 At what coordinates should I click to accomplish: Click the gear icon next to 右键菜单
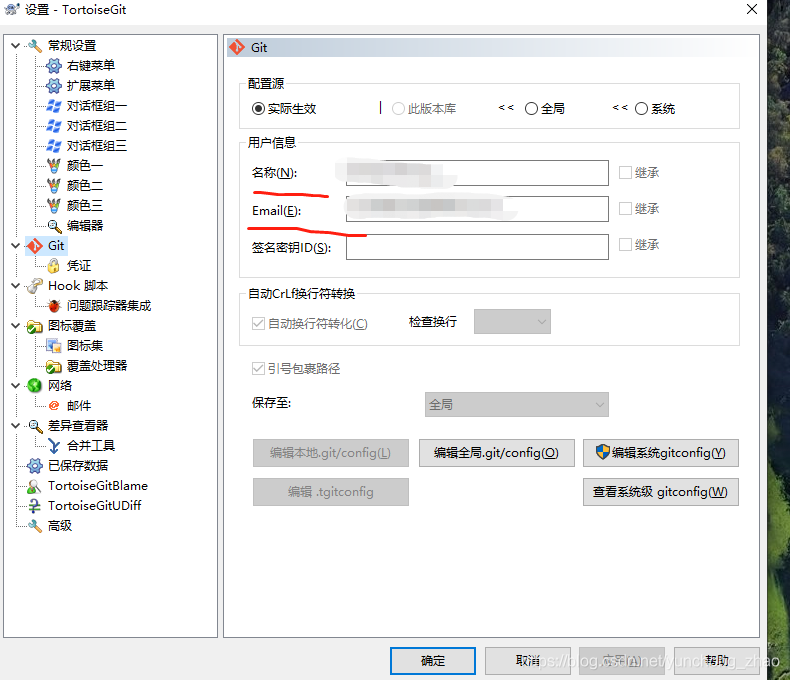pyautogui.click(x=54, y=65)
